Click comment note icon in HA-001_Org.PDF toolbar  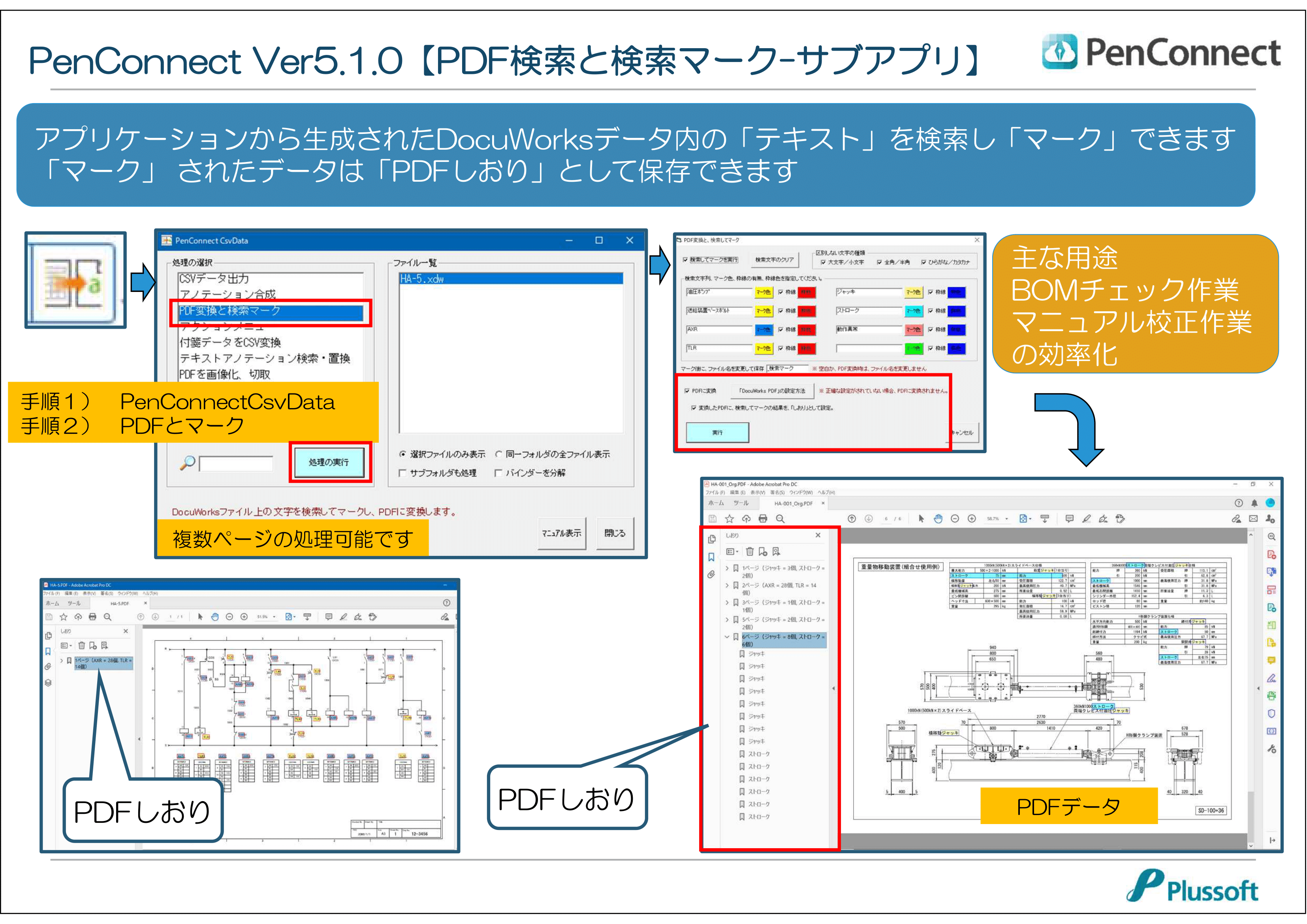1069,519
